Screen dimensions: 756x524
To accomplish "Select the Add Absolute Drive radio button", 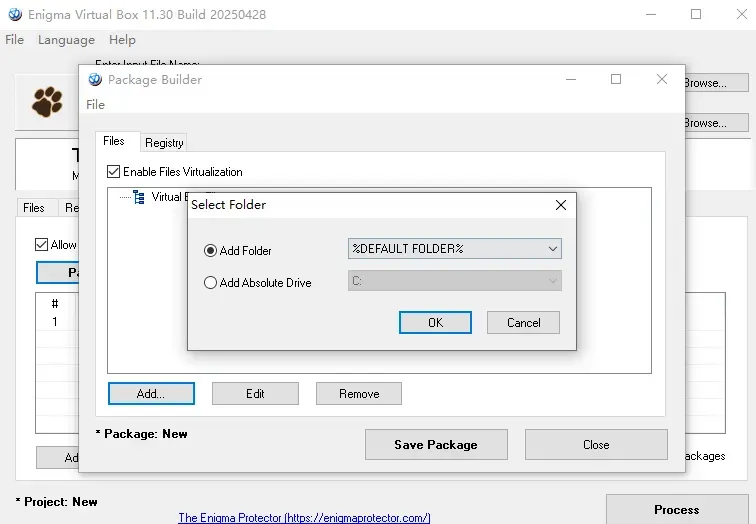I will [x=210, y=282].
